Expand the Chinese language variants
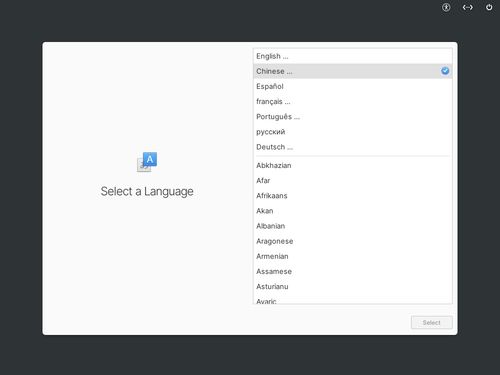The width and height of the screenshot is (500, 375). pyautogui.click(x=353, y=71)
